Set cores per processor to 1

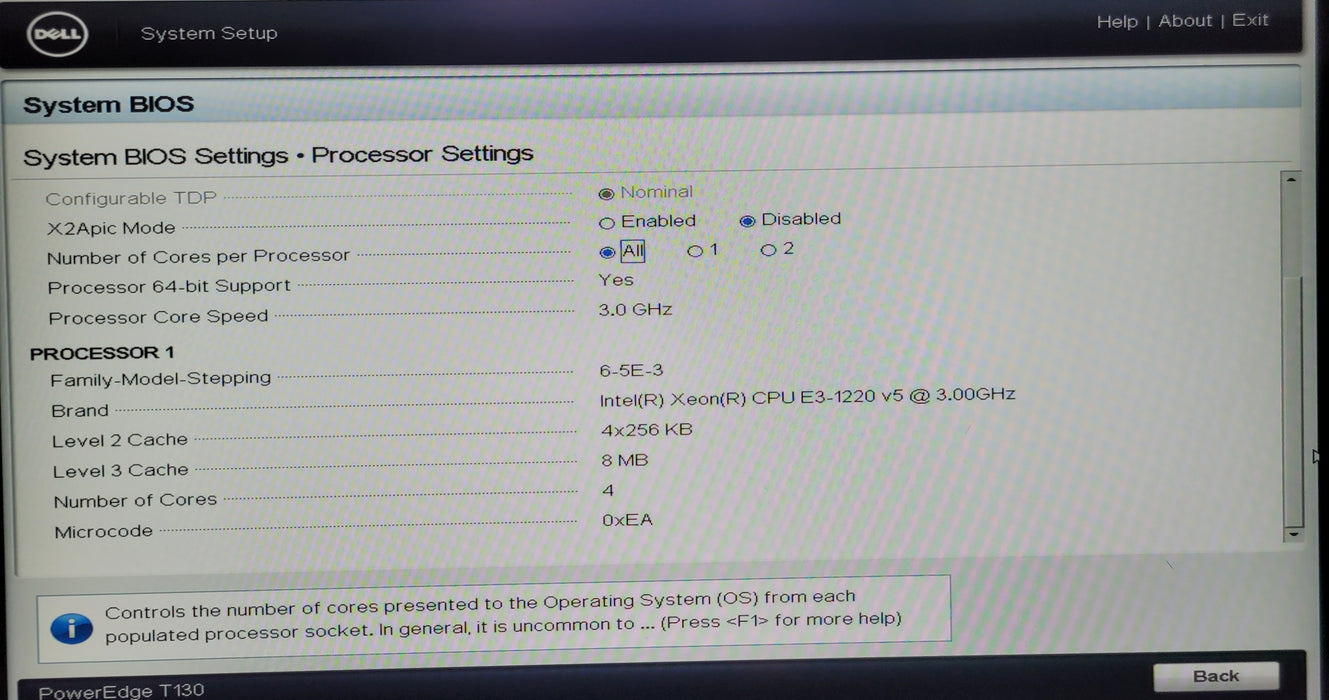tap(694, 251)
